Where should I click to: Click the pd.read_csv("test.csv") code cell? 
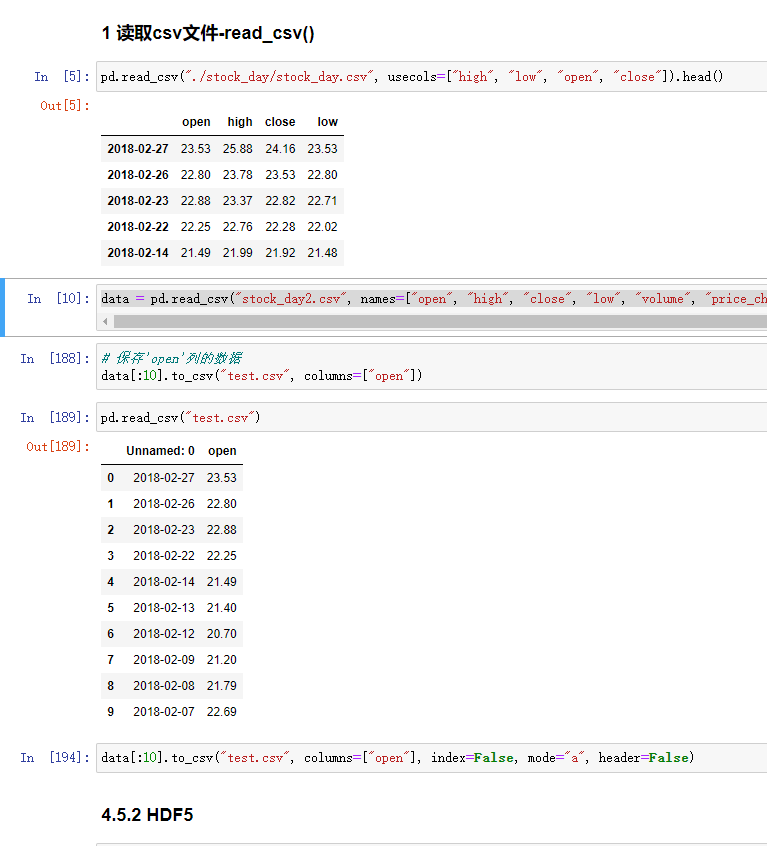point(180,418)
